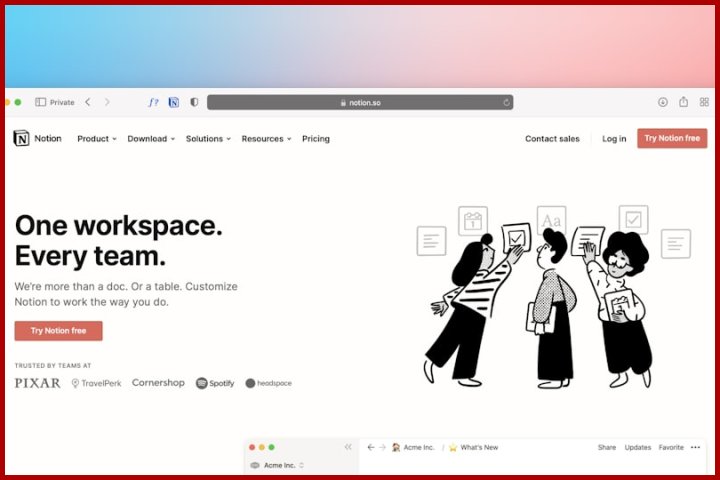Click the One workspace. Every team. headline
The height and width of the screenshot is (480, 720).
118,241
